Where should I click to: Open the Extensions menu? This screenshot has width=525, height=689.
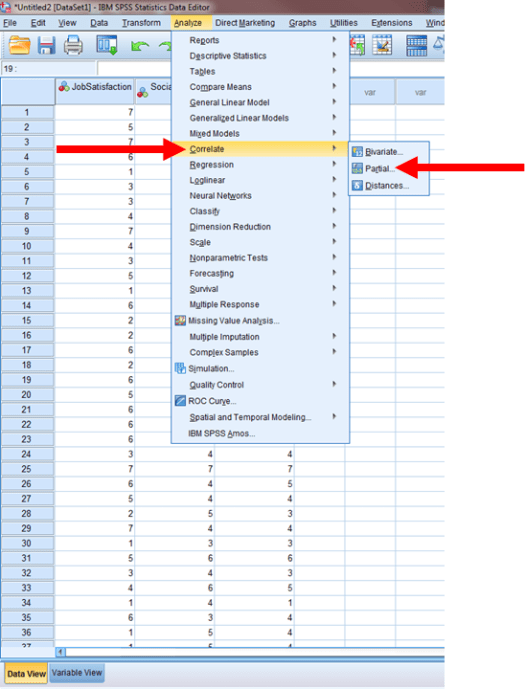tap(391, 23)
